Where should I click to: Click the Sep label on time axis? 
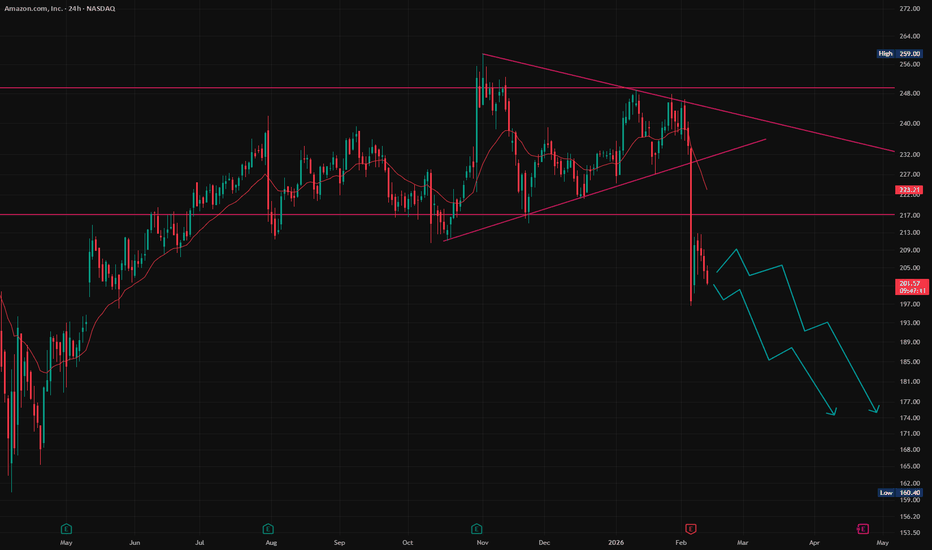pos(339,542)
